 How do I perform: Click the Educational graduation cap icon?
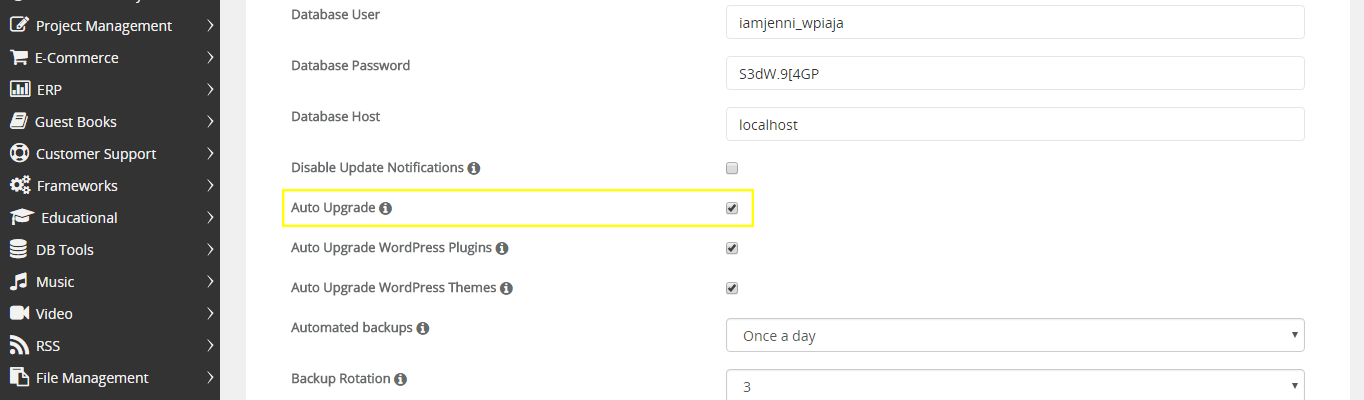click(x=21, y=218)
